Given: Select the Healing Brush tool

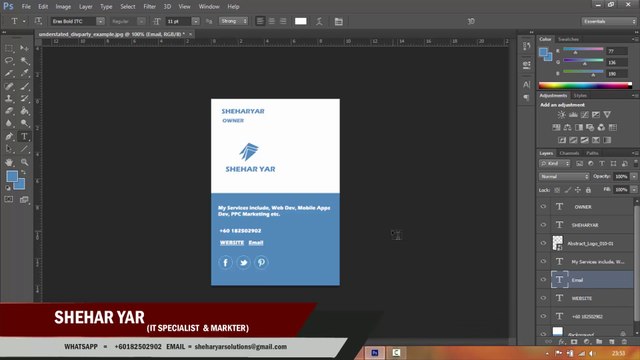Looking at the screenshot, I should pos(9,86).
